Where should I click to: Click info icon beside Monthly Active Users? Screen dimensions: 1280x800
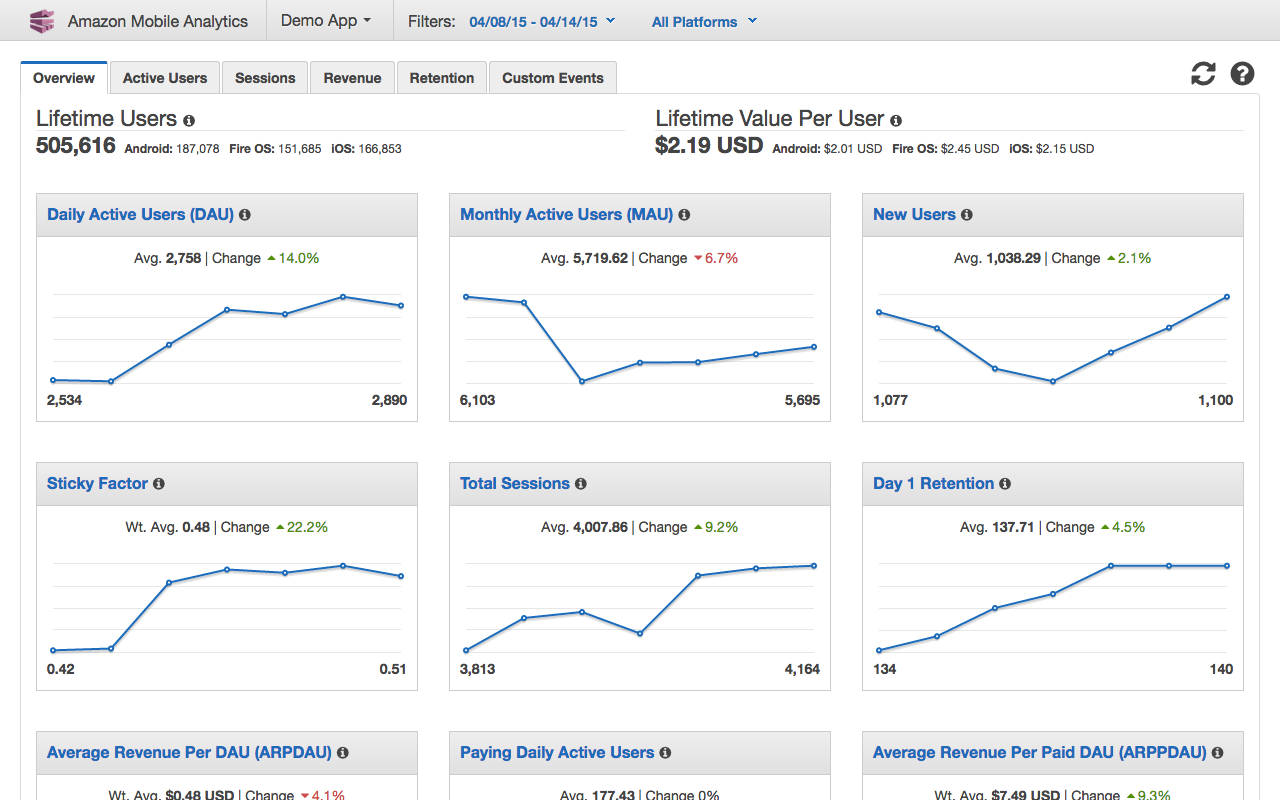coord(684,215)
